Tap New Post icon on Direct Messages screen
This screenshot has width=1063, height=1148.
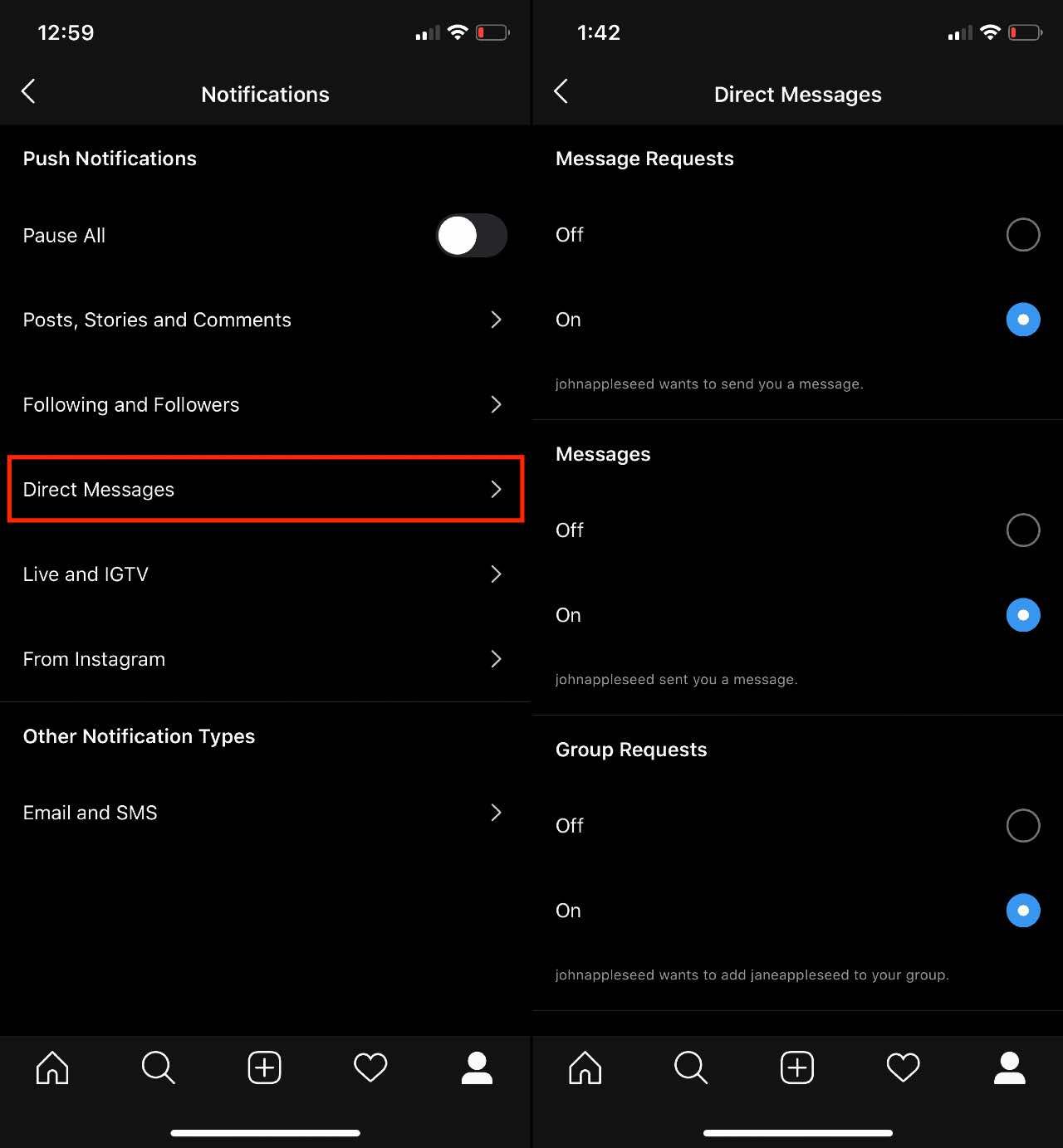[797, 1067]
